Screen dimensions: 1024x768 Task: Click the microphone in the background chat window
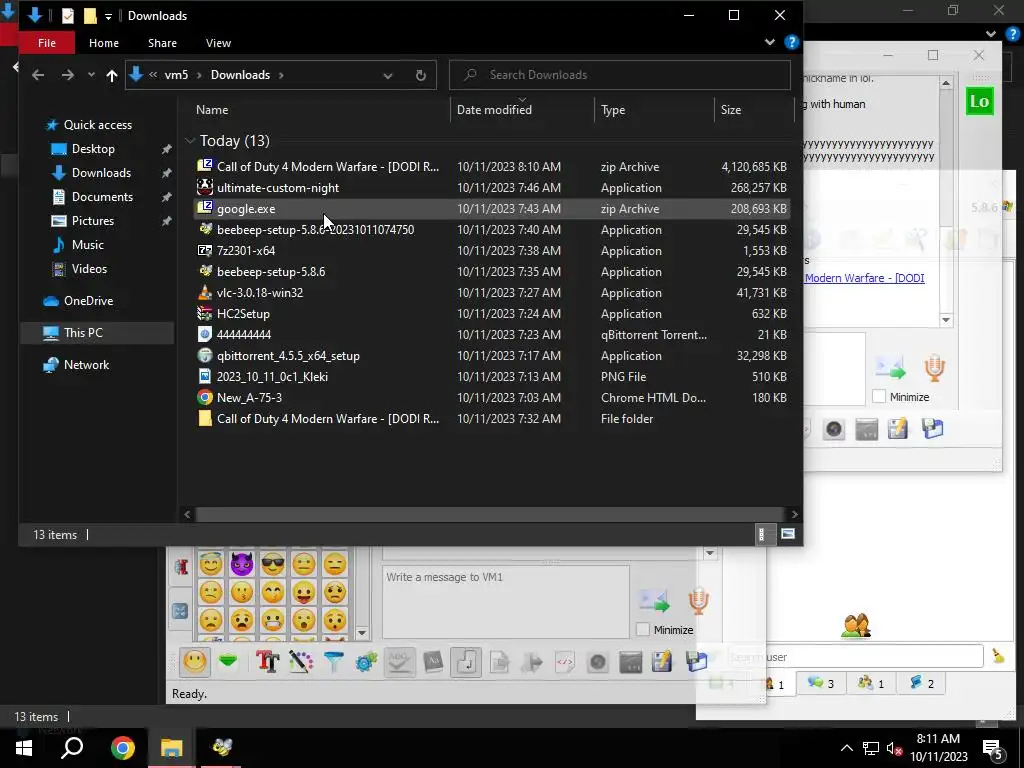coord(935,368)
